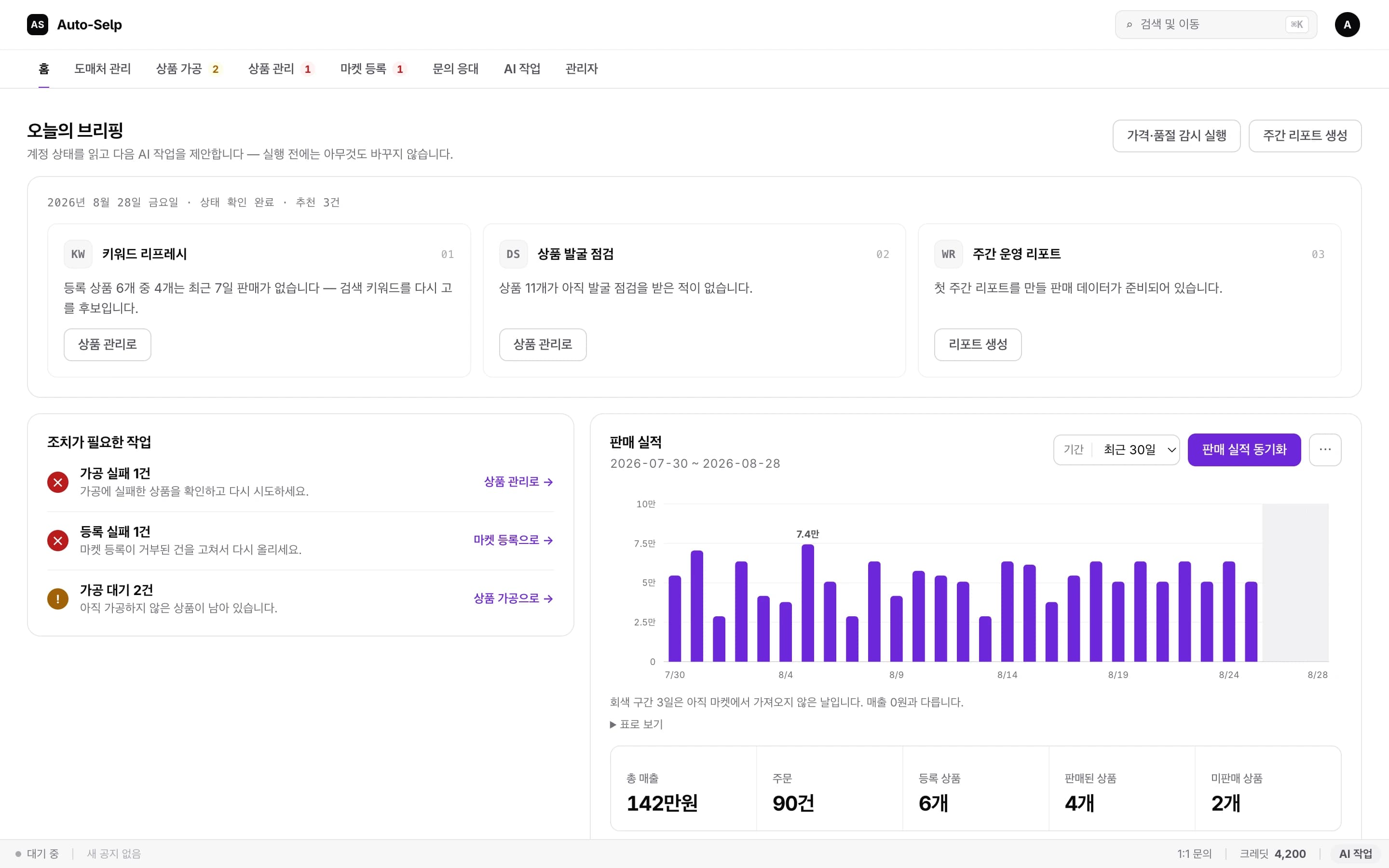Open the 기간 최근 30일 dropdown
1389x868 pixels.
[1117, 449]
